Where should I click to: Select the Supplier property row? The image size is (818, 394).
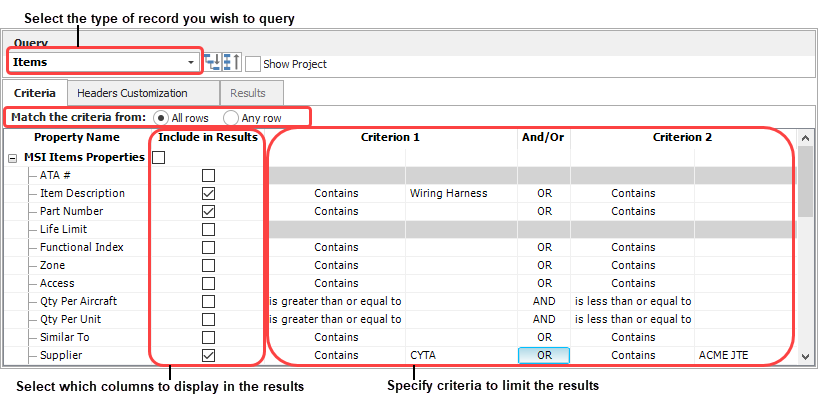tap(61, 355)
